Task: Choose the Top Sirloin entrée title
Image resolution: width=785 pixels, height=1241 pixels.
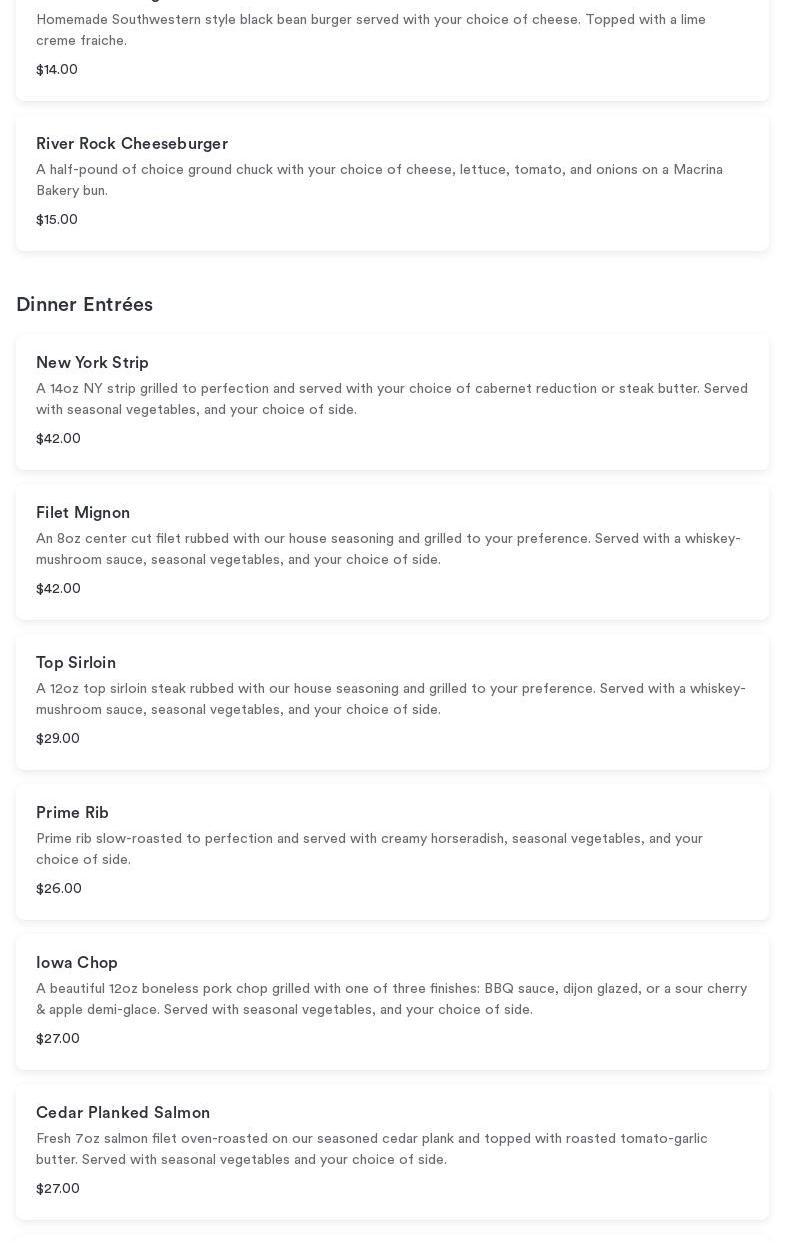Action: (76, 663)
